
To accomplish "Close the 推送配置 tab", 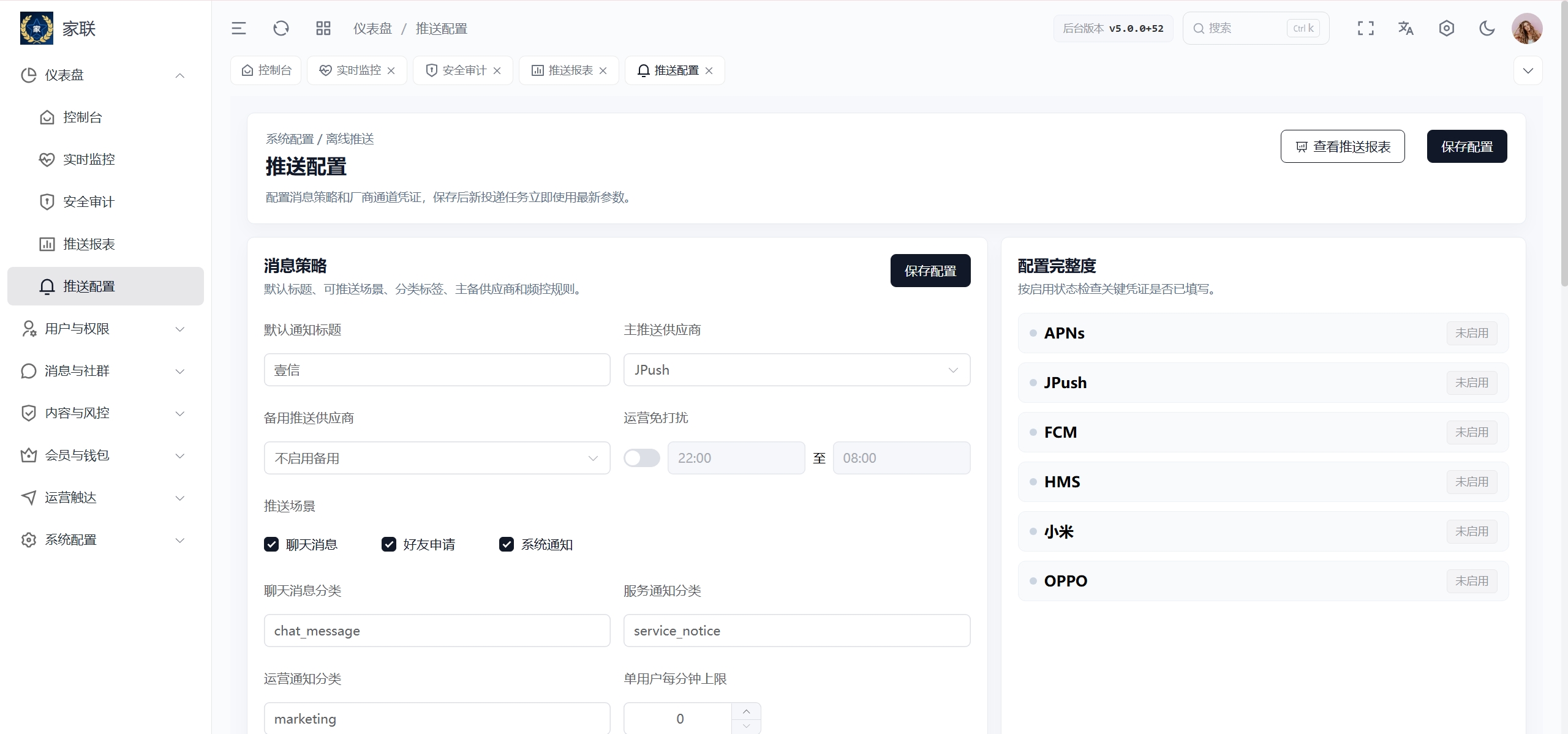I will pyautogui.click(x=709, y=70).
